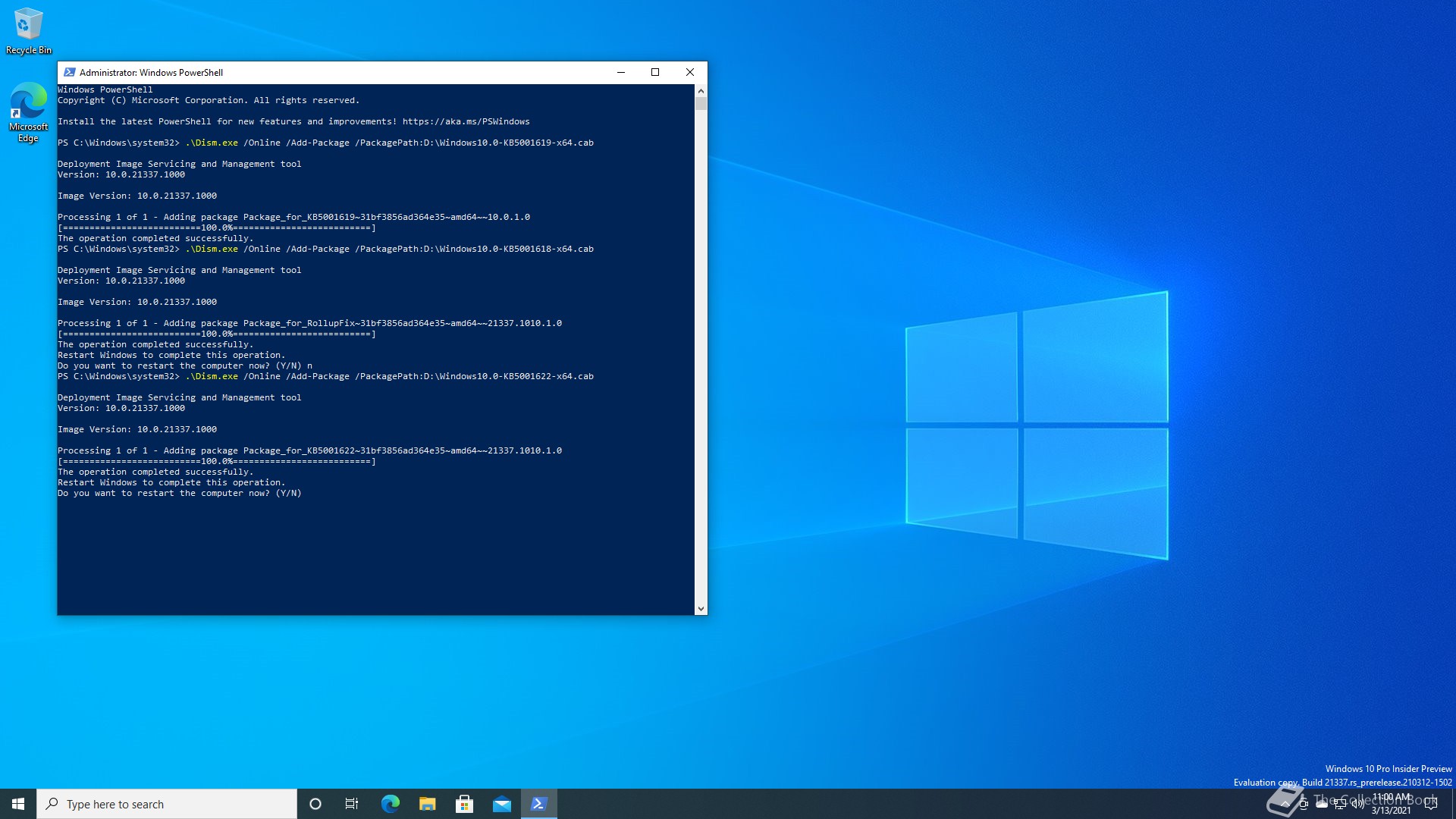The width and height of the screenshot is (1456, 819).
Task: Open the Mail app from the taskbar
Action: click(501, 804)
